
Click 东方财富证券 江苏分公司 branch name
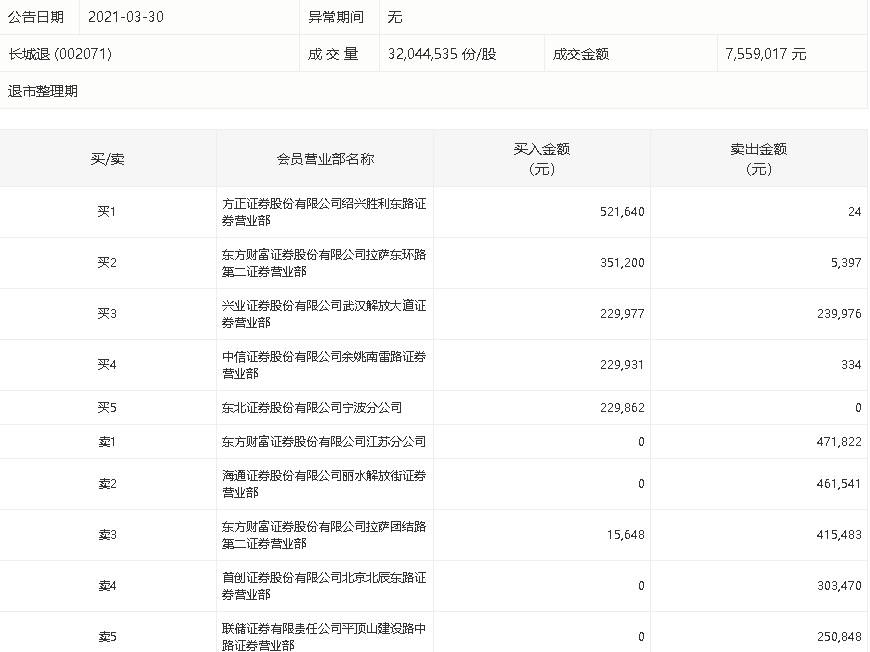click(x=324, y=442)
